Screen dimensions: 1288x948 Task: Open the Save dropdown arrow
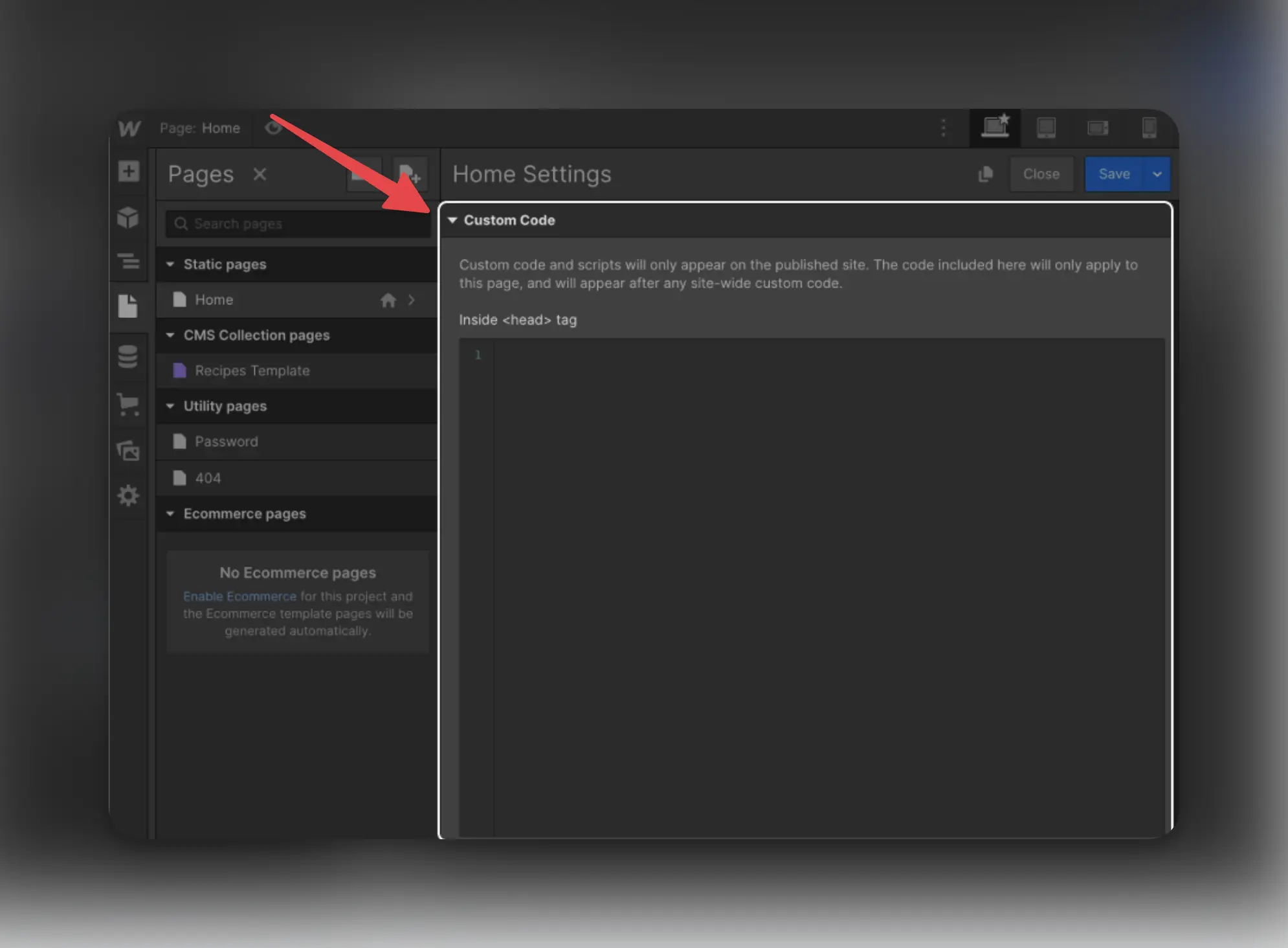coord(1157,174)
